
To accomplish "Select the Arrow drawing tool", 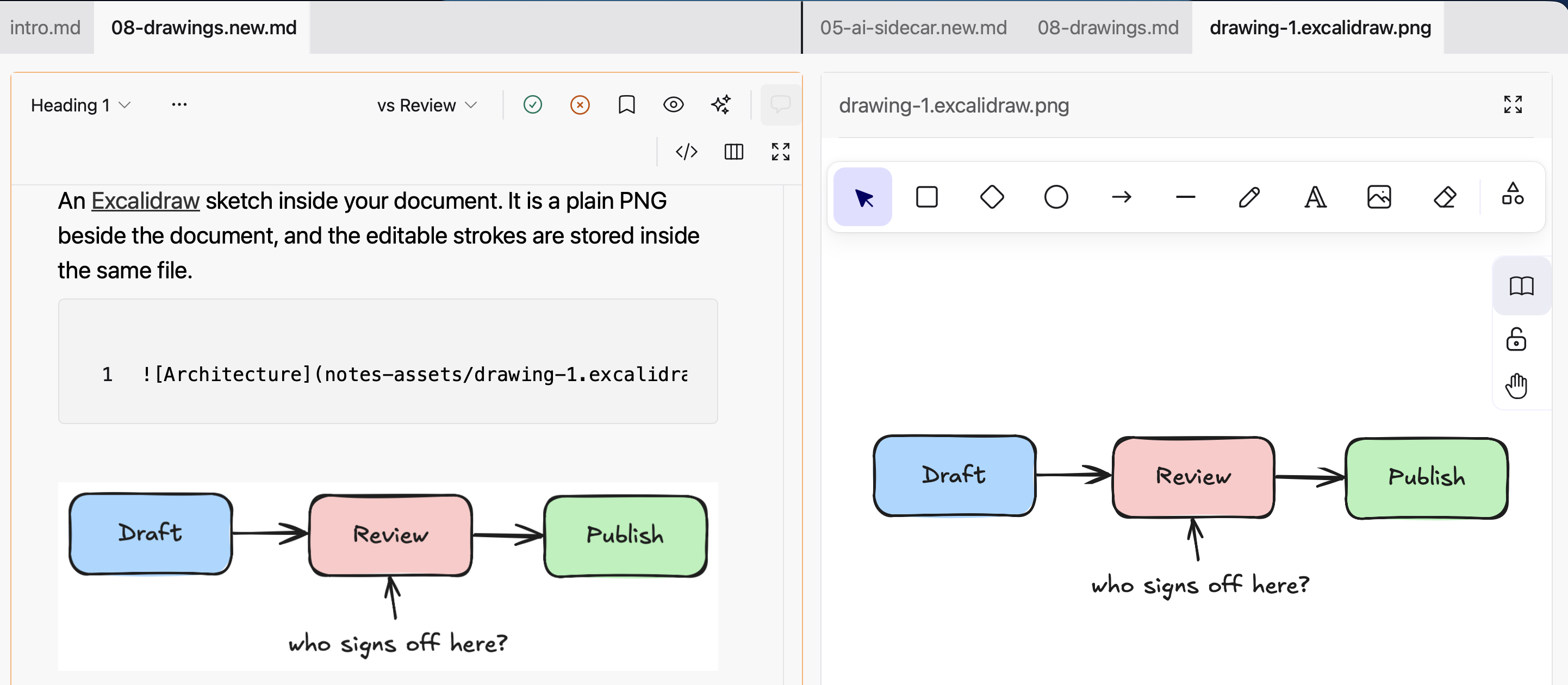I will pos(1121,197).
